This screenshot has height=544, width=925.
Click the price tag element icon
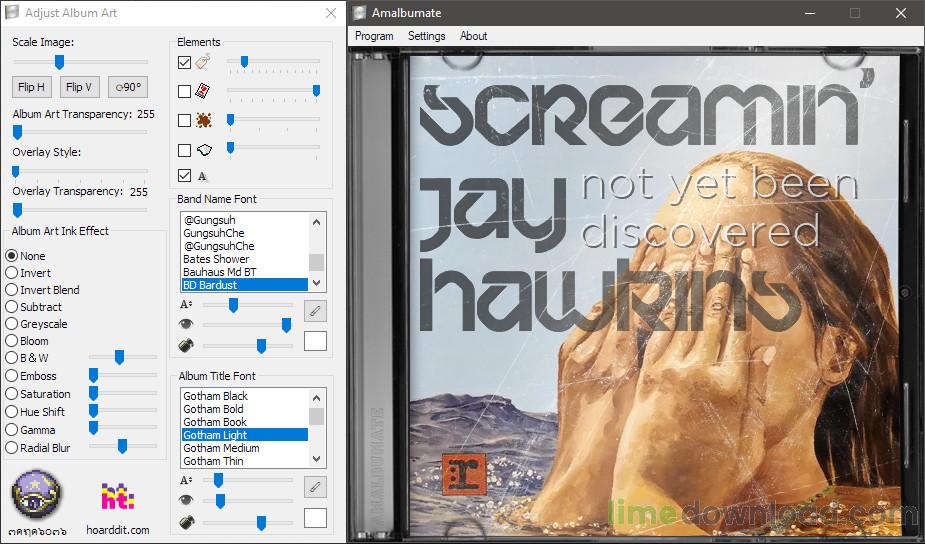pos(204,61)
